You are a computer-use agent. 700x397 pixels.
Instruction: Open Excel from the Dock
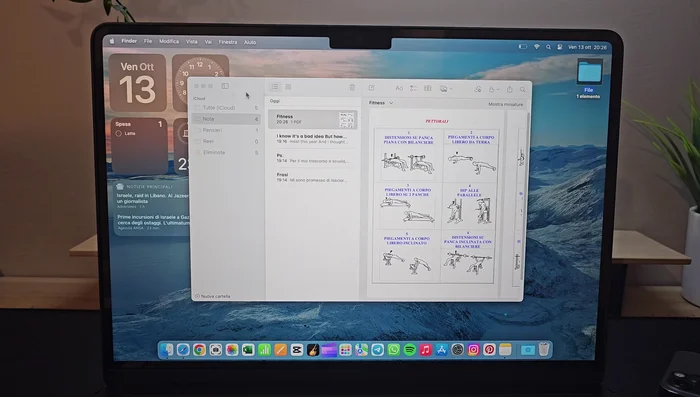tap(248, 350)
